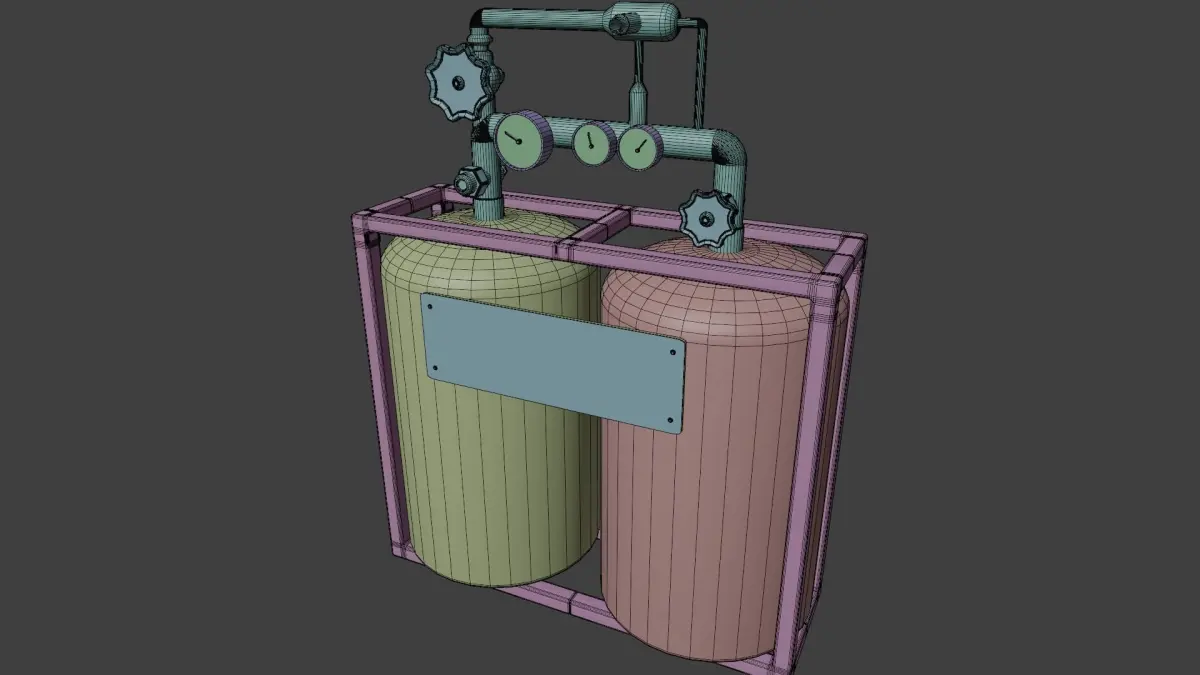Select the middle pressure gauge dial
1200x675 pixels.
pos(591,143)
